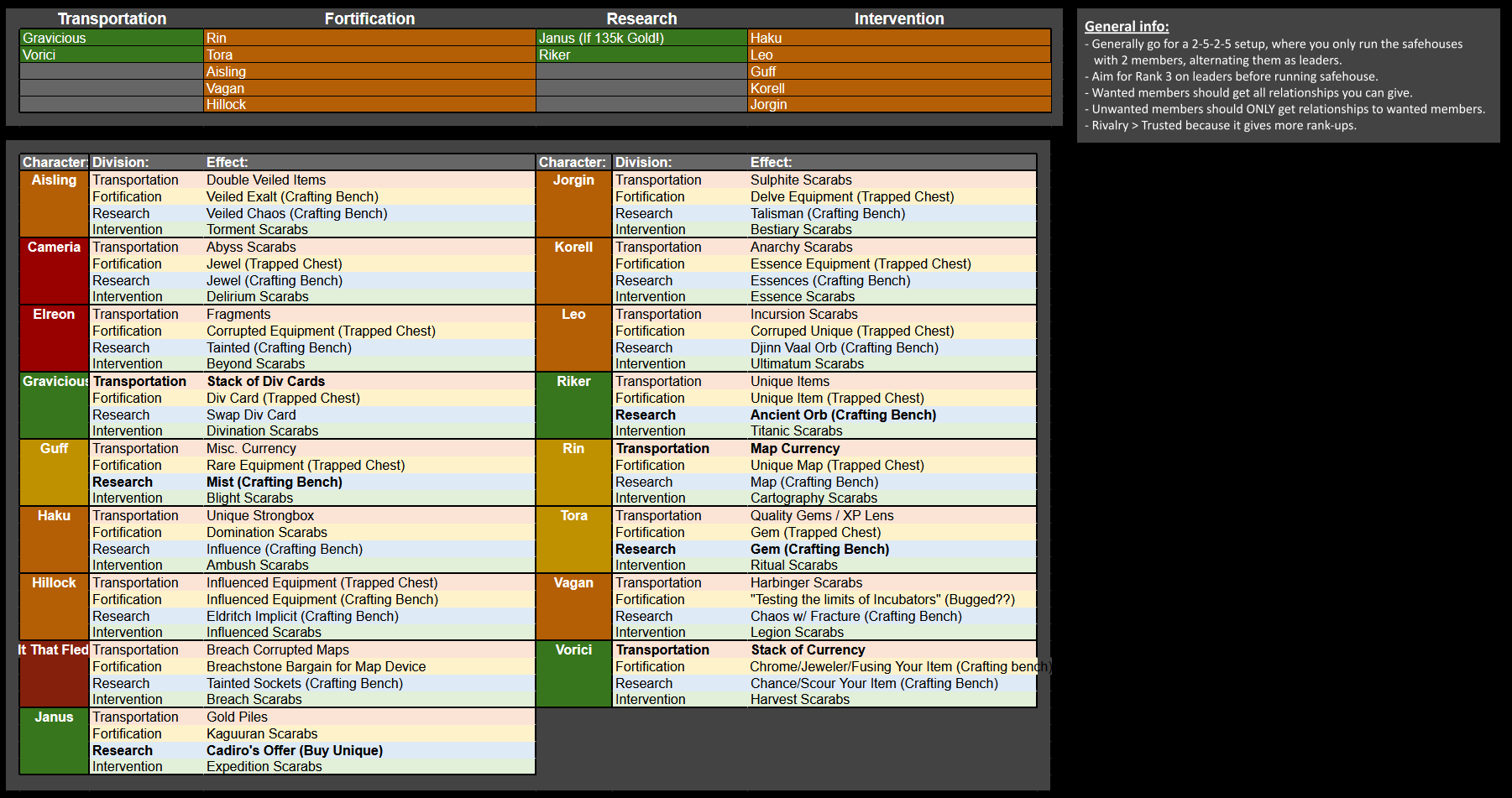Select 'Djinn Vaal Orb (Crafting Bench)' cell
The image size is (1512, 798).
892,347
